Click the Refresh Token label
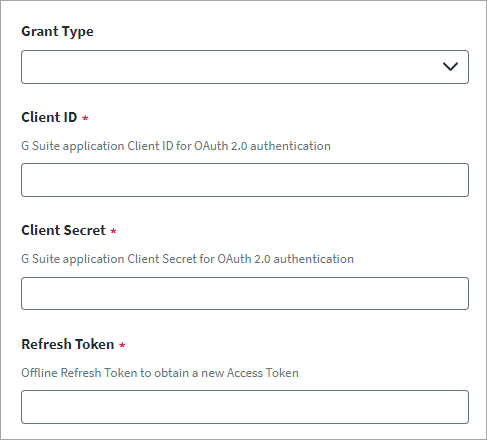This screenshot has width=487, height=440. 68,344
